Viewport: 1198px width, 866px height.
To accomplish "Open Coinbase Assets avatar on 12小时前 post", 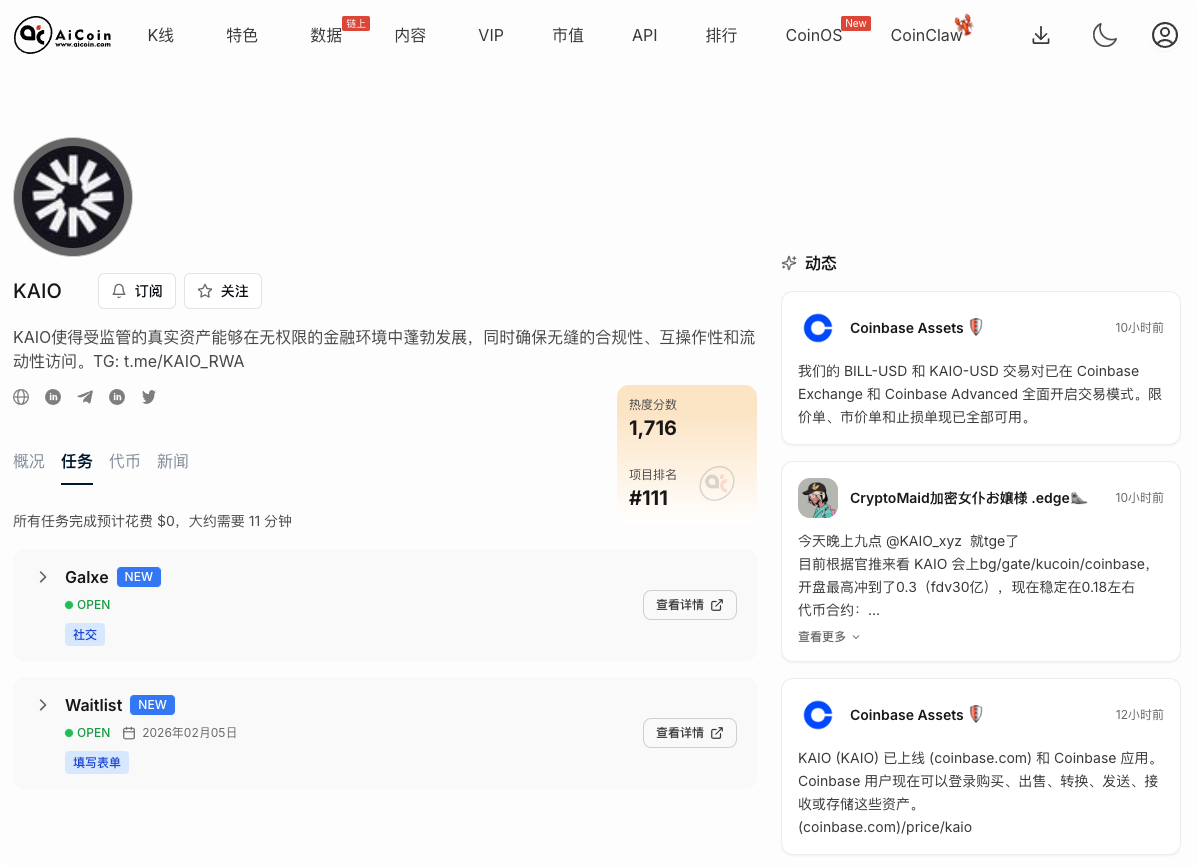I will point(818,715).
